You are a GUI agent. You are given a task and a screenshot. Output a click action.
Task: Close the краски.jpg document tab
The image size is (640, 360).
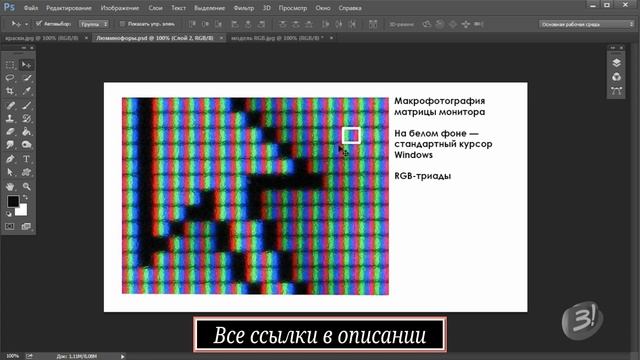pos(86,38)
